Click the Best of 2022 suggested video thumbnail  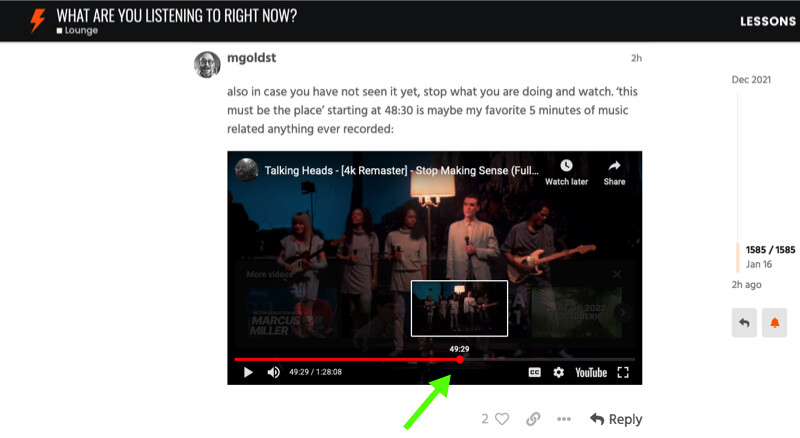(x=577, y=312)
